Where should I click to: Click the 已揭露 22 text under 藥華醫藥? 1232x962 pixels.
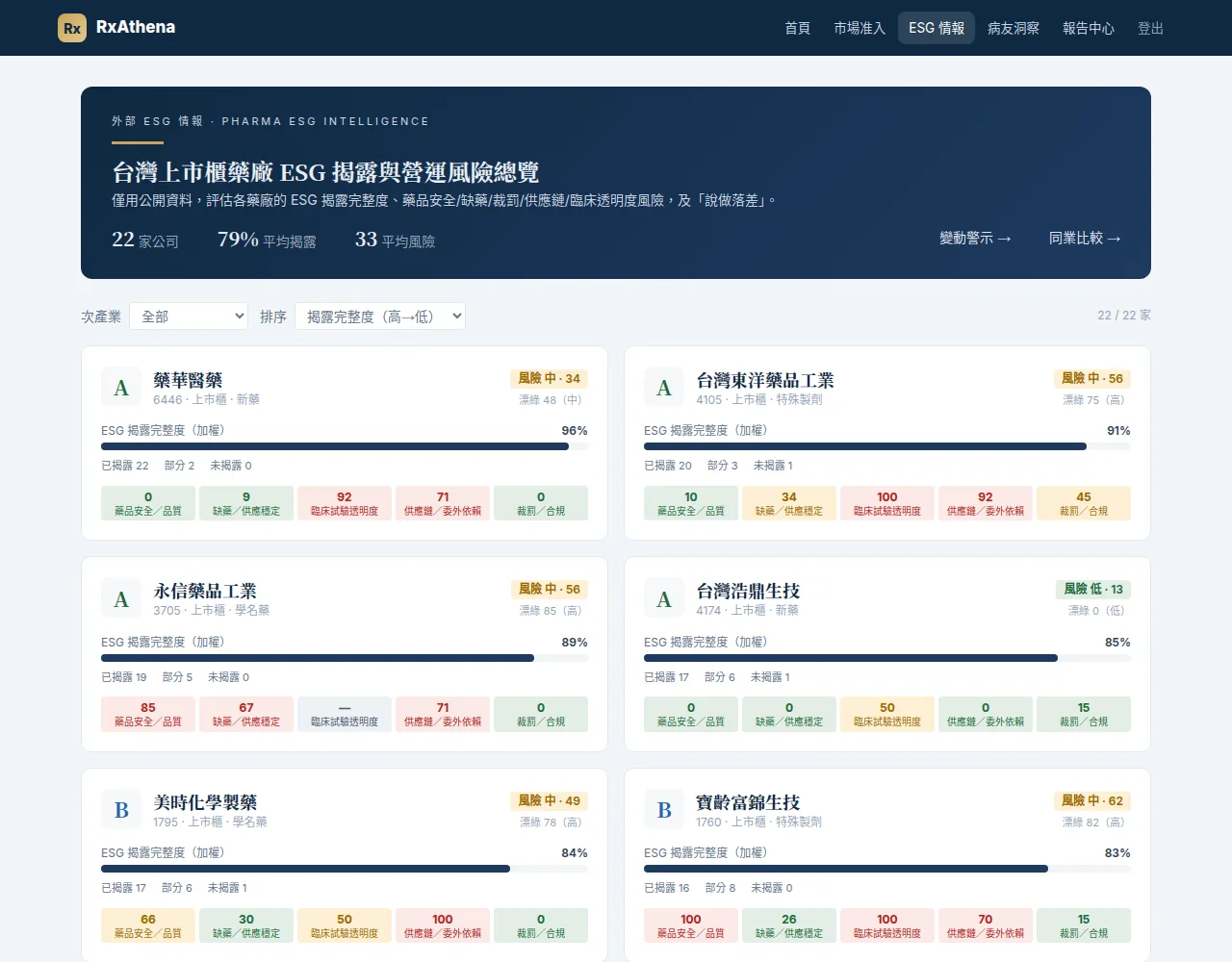coord(125,466)
